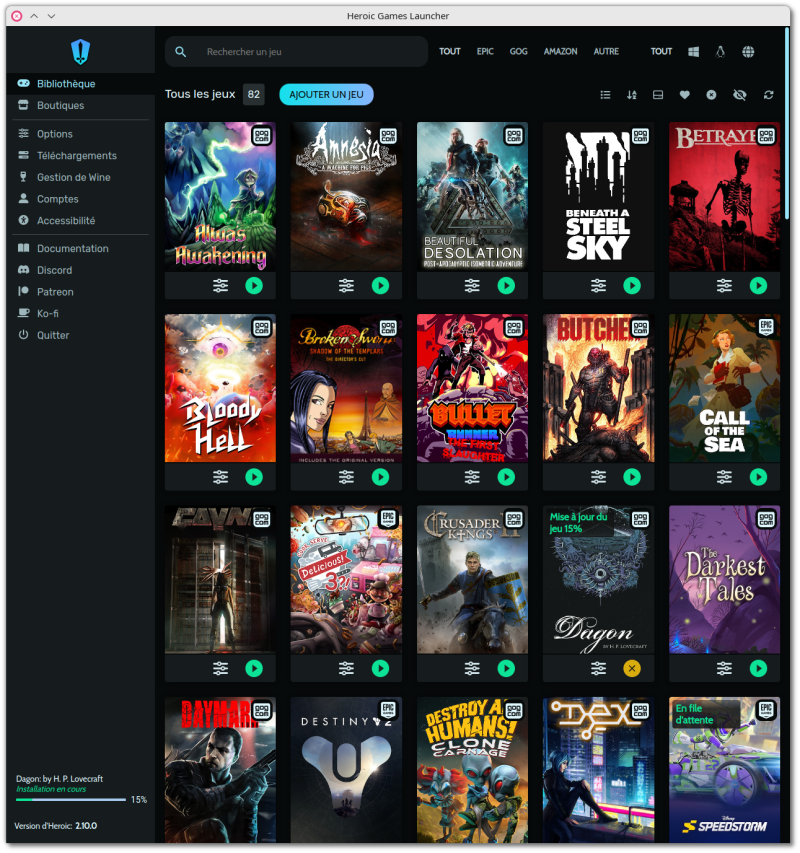Click the search magnifier icon
This screenshot has width=800, height=853.
point(181,52)
